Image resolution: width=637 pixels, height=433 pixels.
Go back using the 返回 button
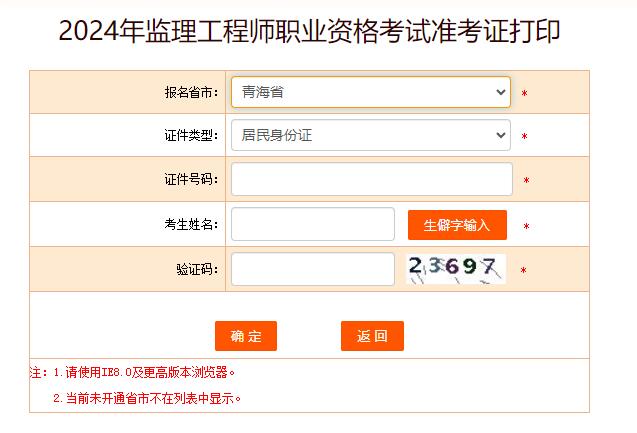pos(372,336)
